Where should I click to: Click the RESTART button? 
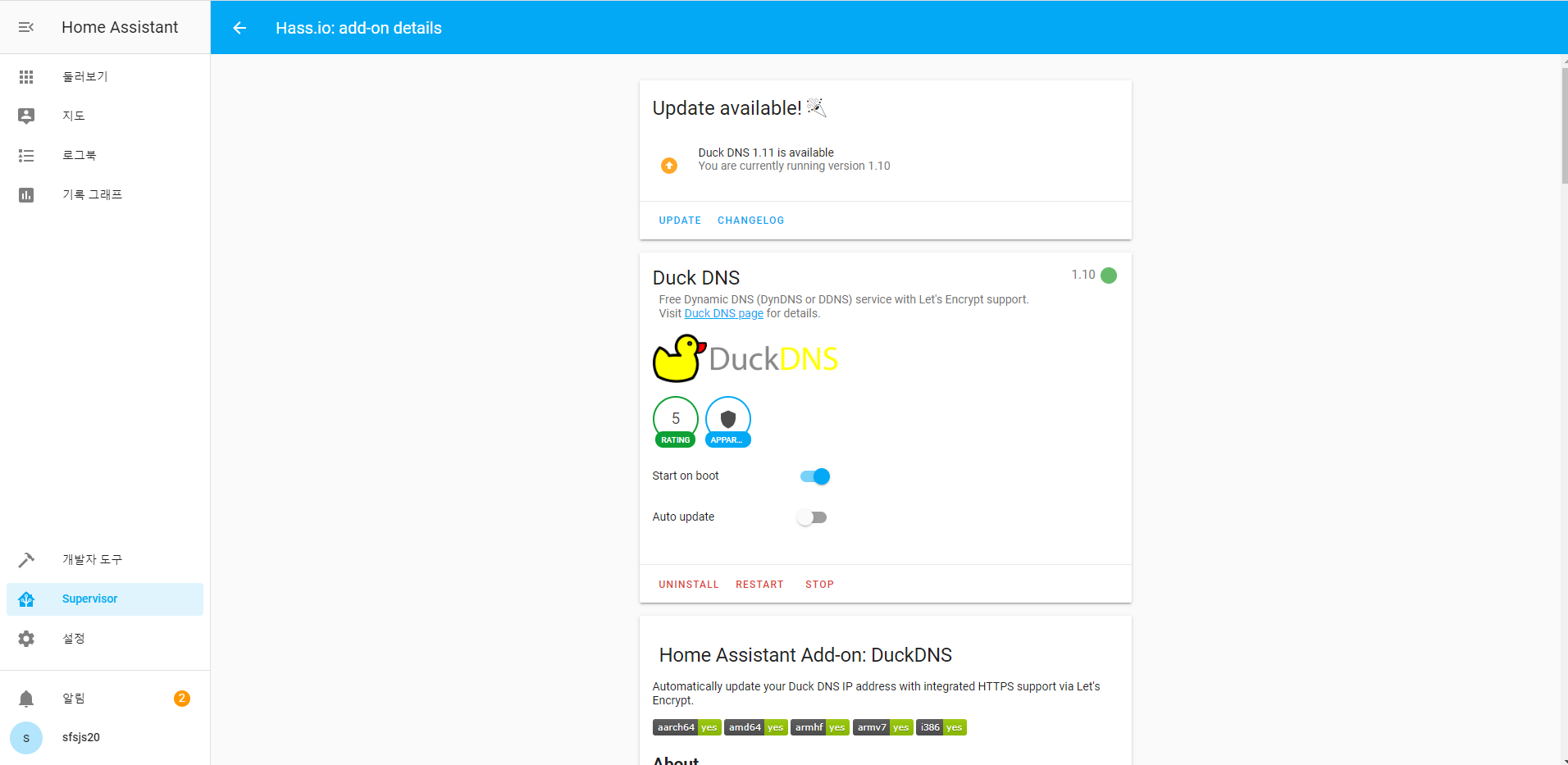point(759,585)
